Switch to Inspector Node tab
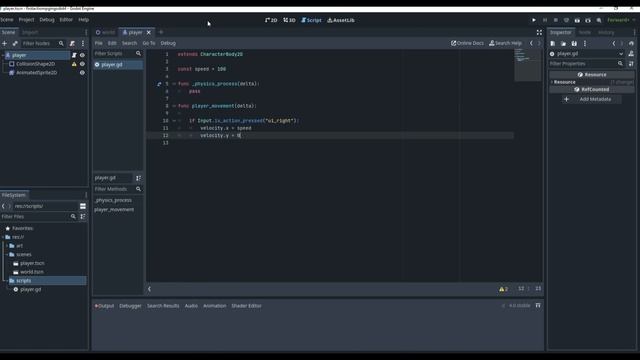 point(584,32)
